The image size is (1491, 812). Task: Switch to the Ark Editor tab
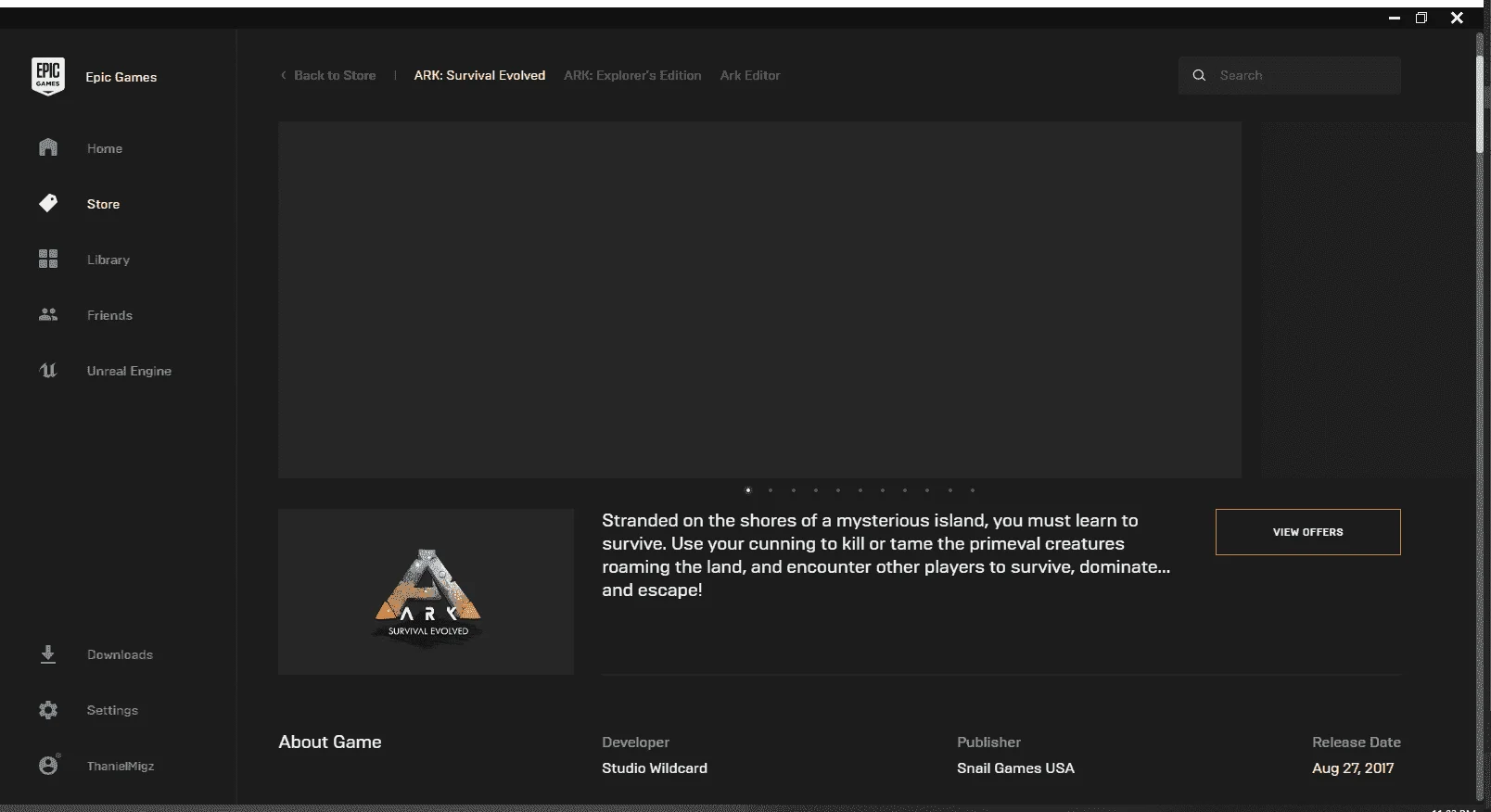[750, 75]
